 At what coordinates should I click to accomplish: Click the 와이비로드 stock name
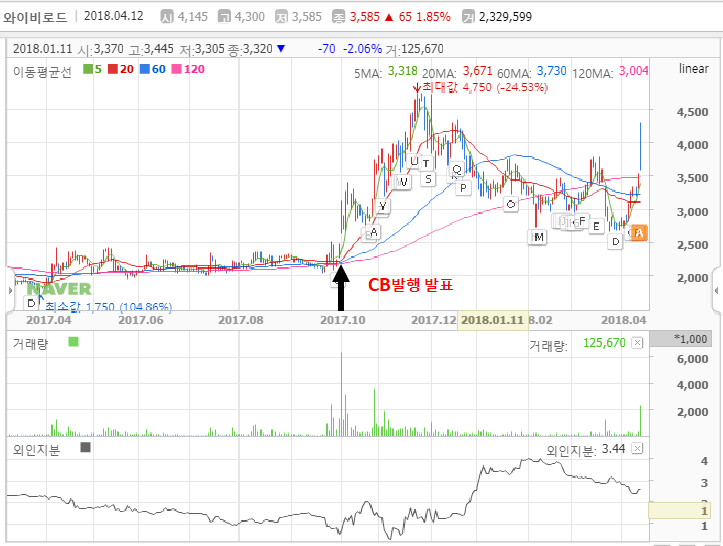36,17
